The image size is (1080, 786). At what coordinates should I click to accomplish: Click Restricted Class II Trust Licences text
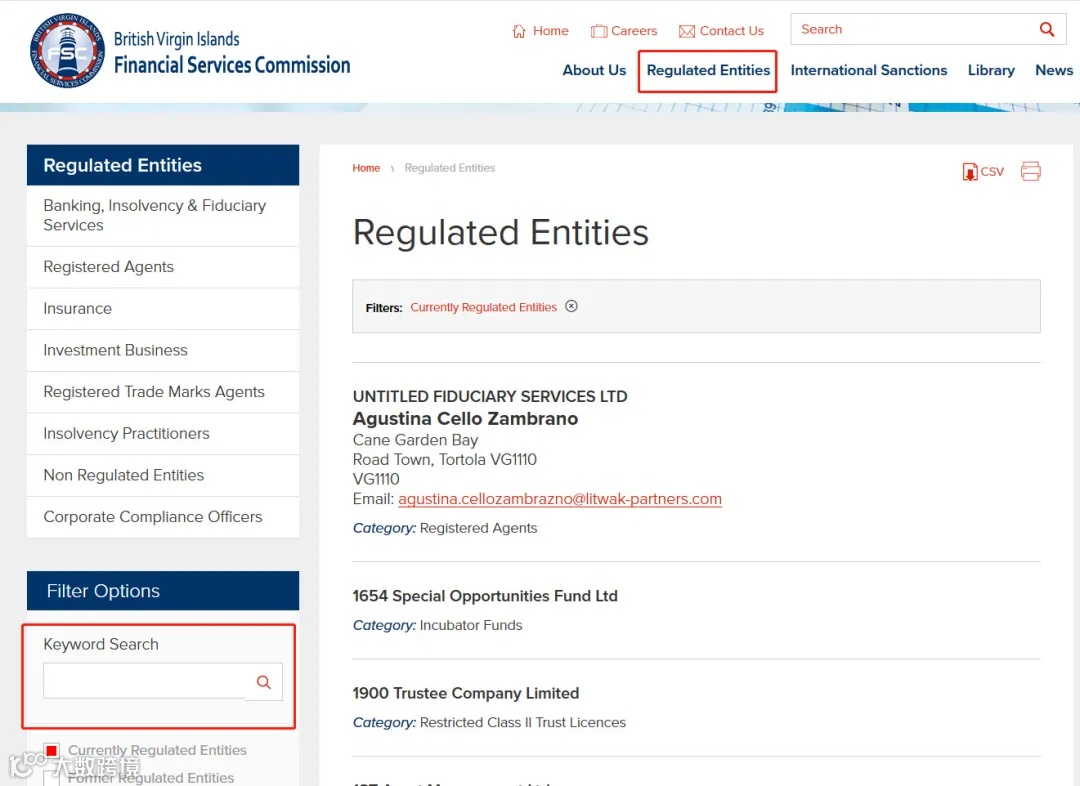click(523, 723)
